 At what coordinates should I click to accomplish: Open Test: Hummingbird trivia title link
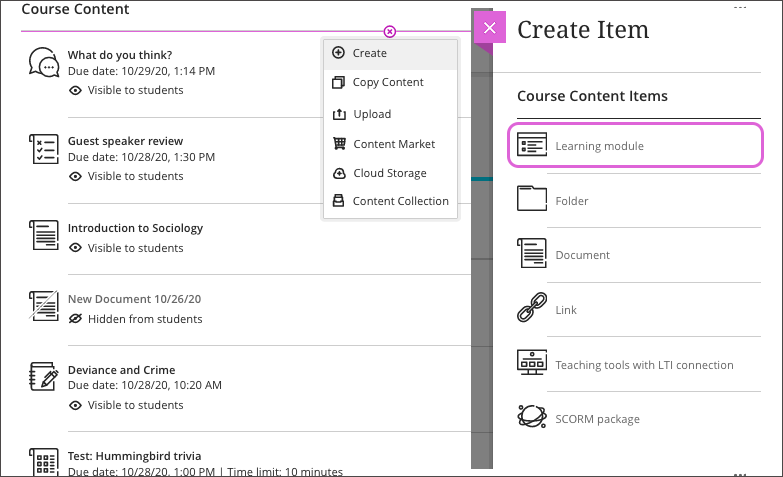(x=134, y=456)
